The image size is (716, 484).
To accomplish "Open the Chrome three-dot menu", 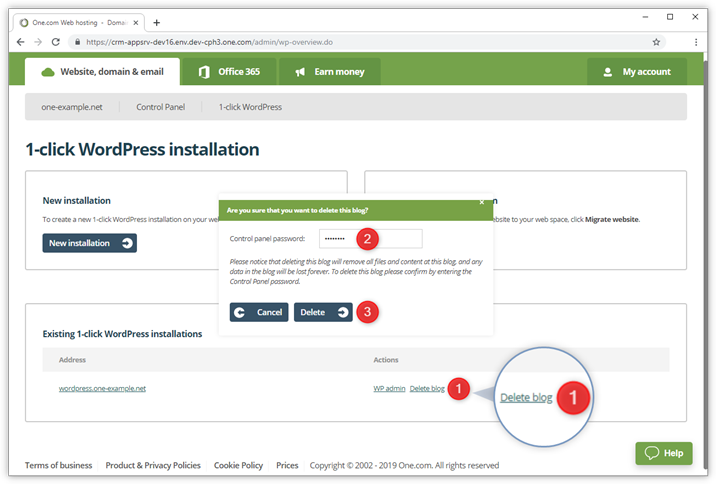I will (696, 42).
